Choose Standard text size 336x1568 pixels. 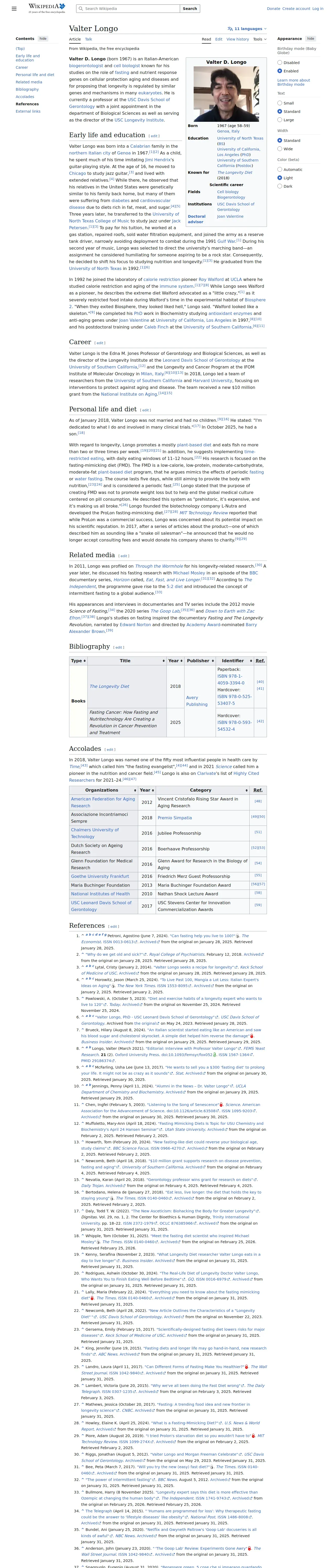click(x=280, y=111)
